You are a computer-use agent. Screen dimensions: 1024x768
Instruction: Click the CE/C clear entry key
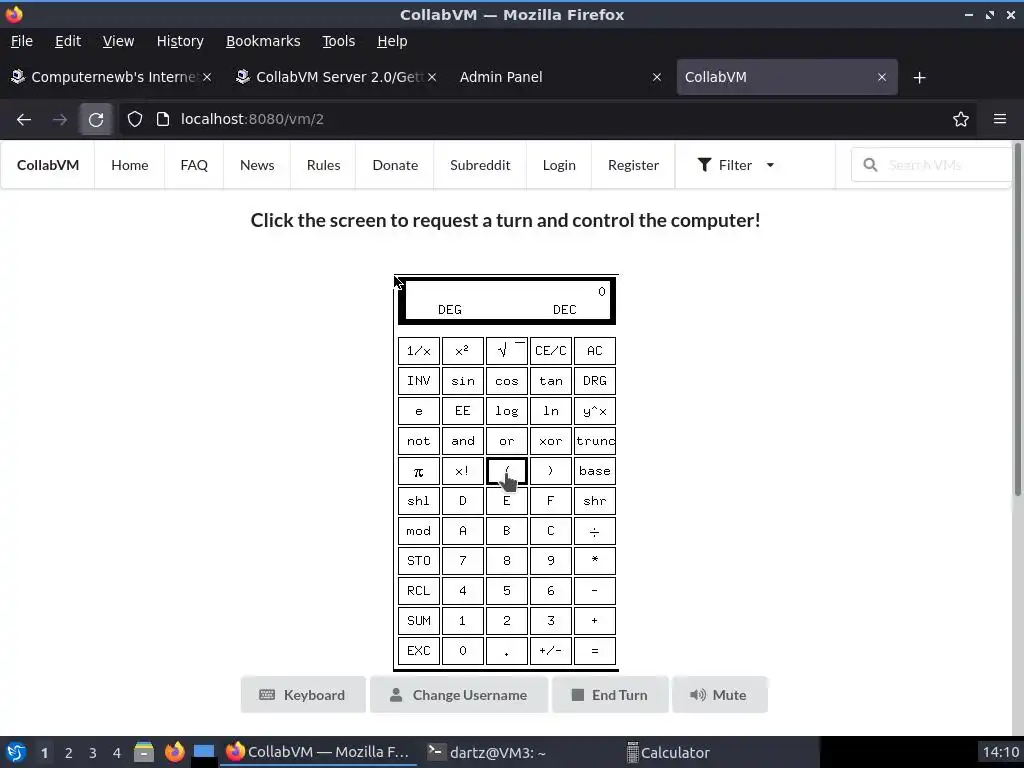tap(551, 351)
